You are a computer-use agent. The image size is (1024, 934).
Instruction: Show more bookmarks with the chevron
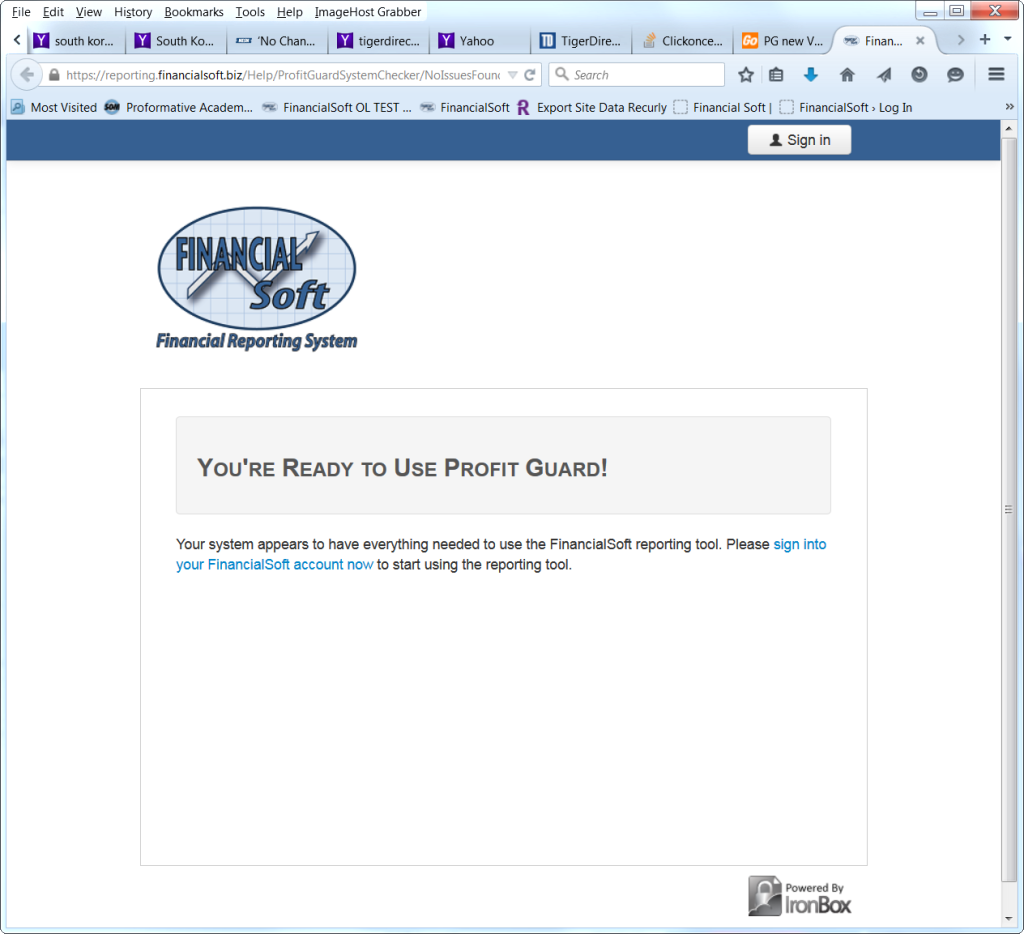point(1009,106)
